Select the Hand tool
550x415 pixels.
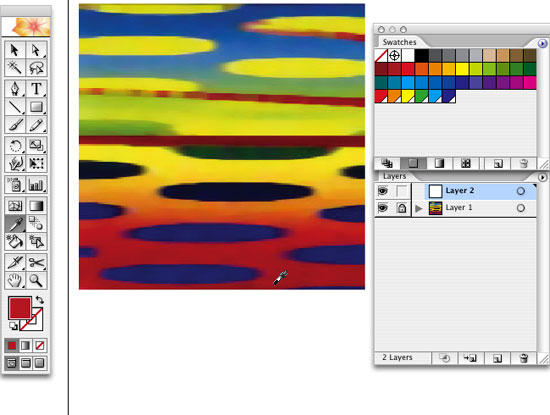tap(15, 280)
